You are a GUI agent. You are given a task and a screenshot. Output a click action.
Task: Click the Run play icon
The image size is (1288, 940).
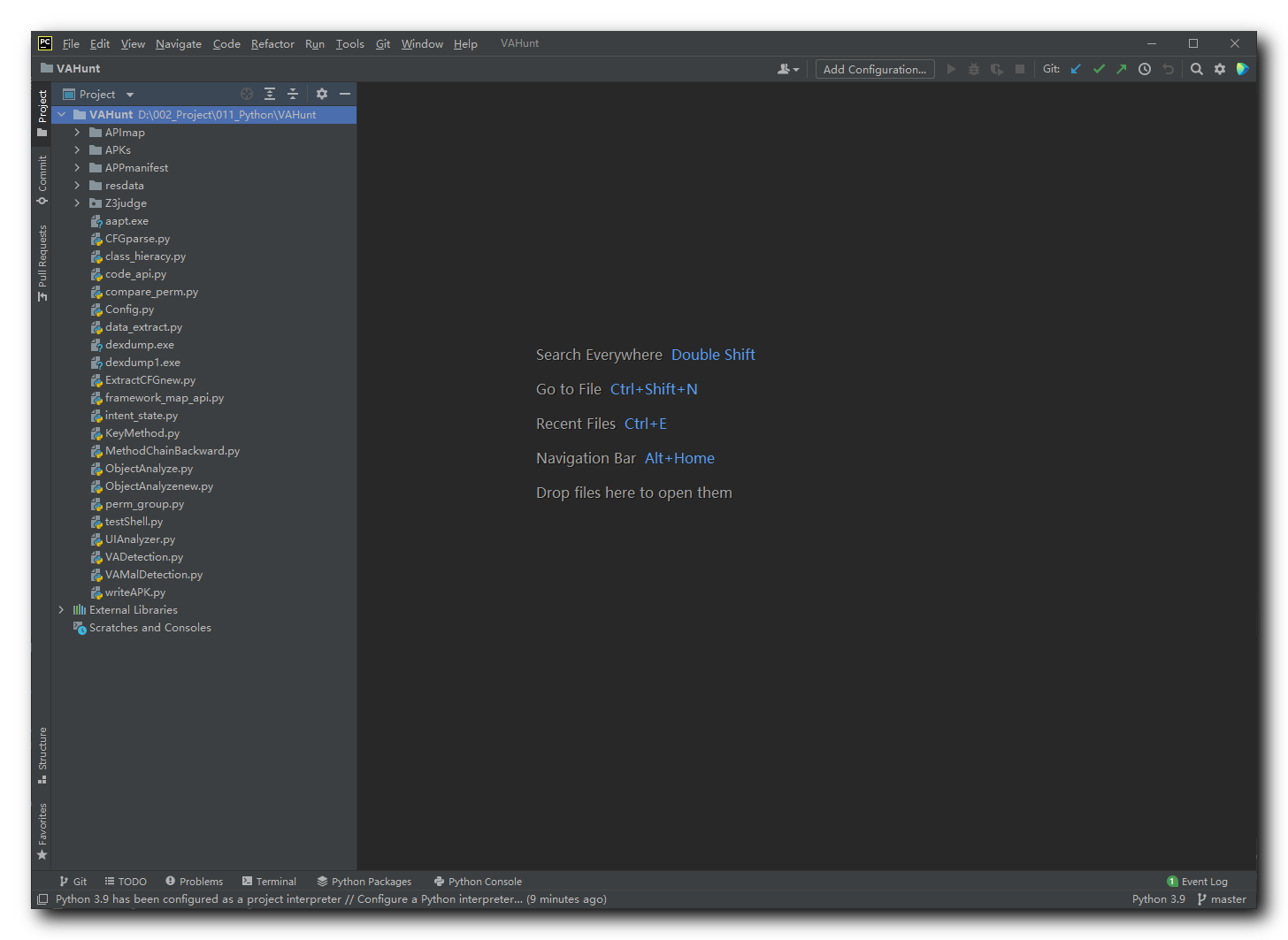[x=951, y=69]
